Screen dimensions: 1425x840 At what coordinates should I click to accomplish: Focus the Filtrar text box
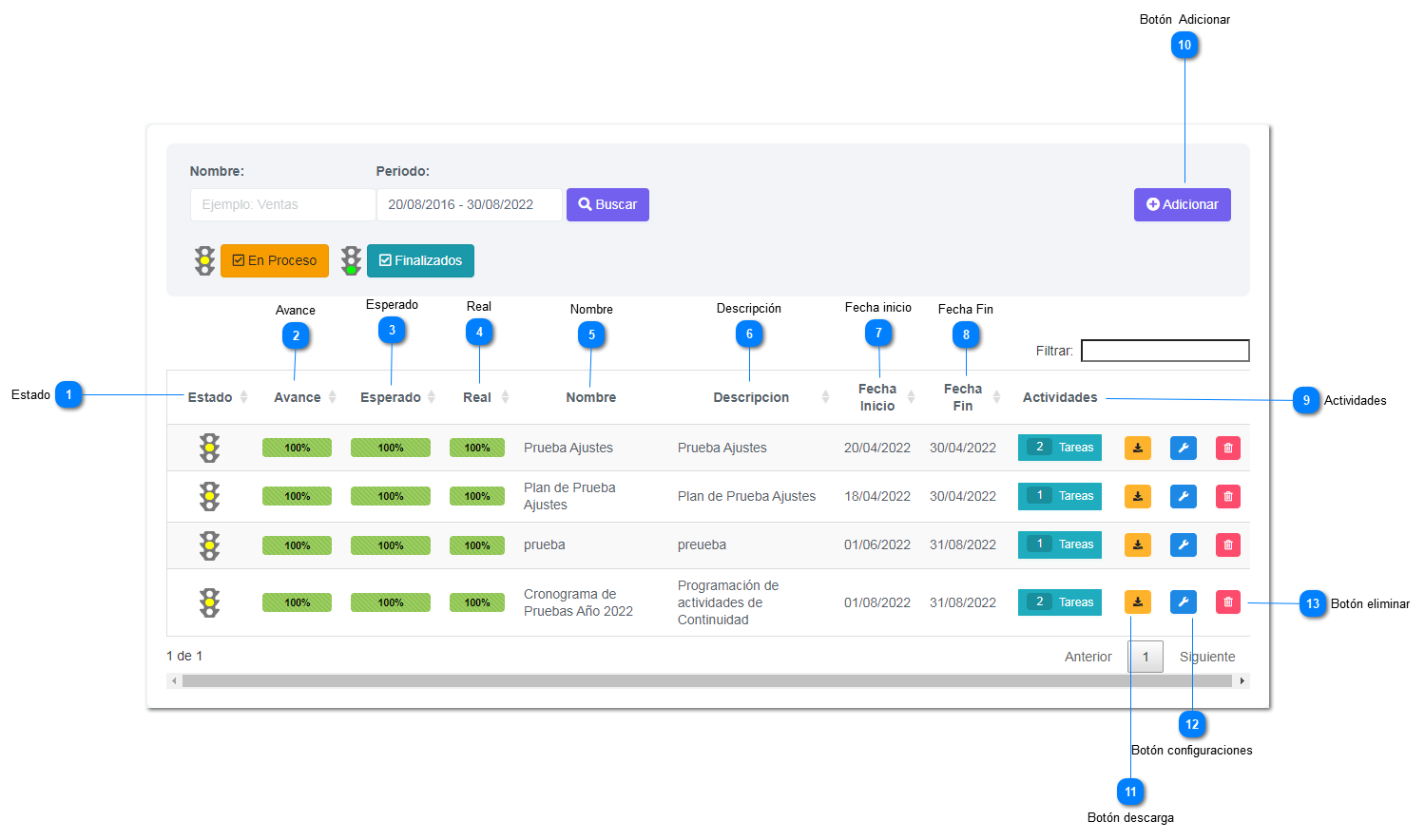click(x=1165, y=351)
